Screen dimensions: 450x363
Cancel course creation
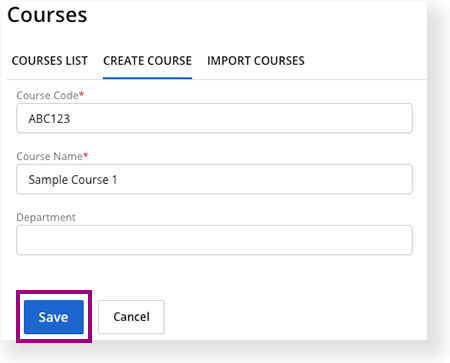pyautogui.click(x=131, y=317)
